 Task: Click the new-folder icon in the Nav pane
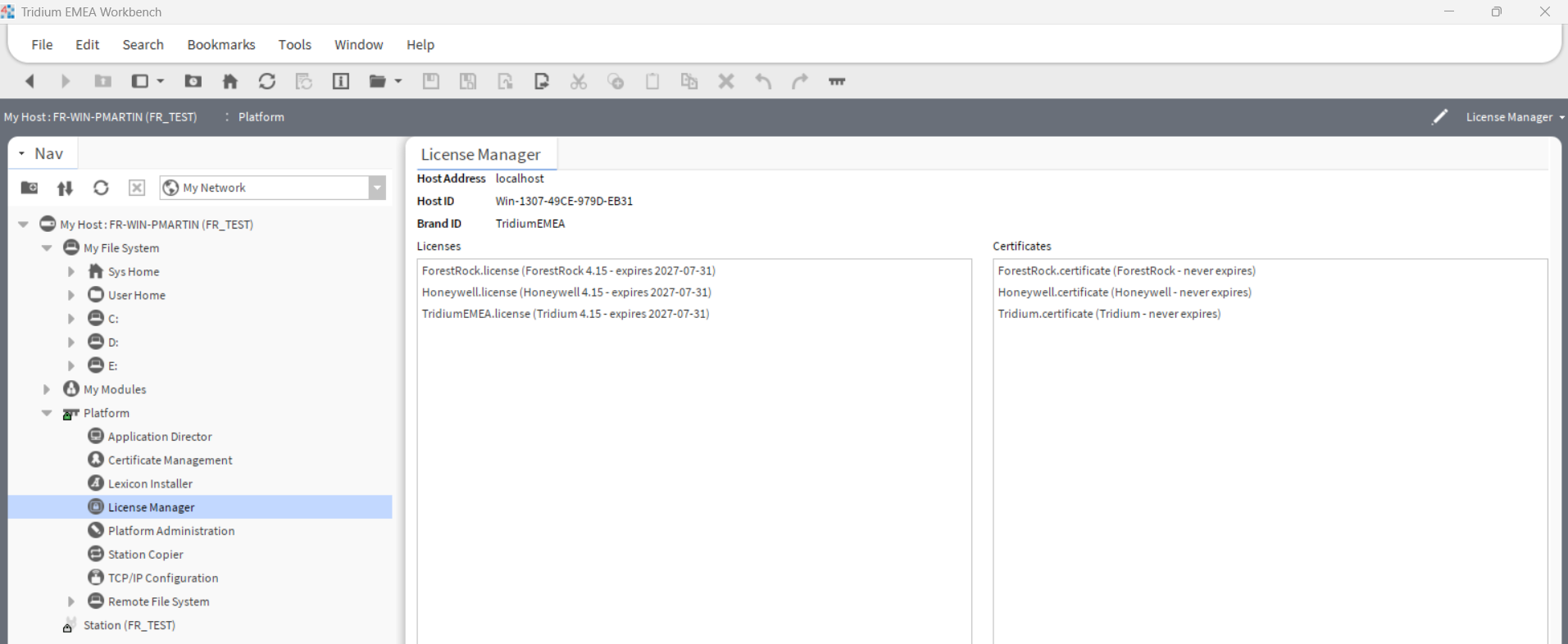pos(30,188)
